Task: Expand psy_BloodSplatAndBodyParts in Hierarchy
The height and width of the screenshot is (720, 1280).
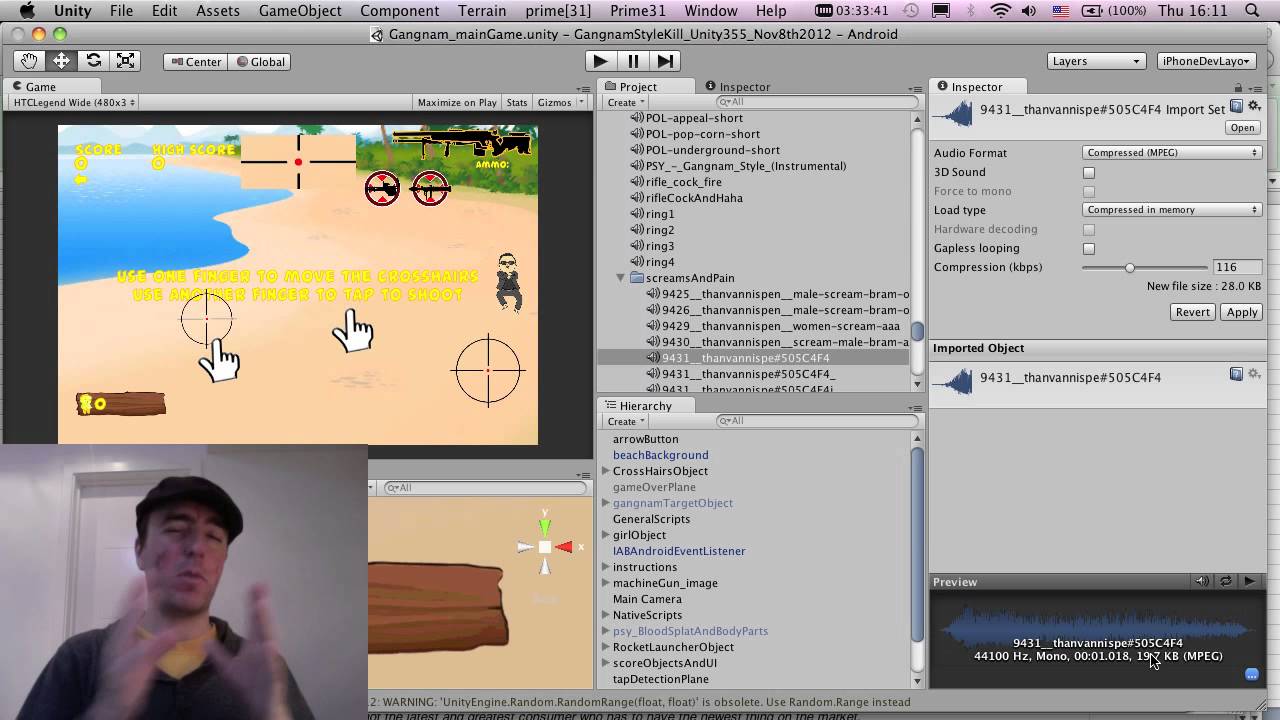Action: pyautogui.click(x=605, y=631)
